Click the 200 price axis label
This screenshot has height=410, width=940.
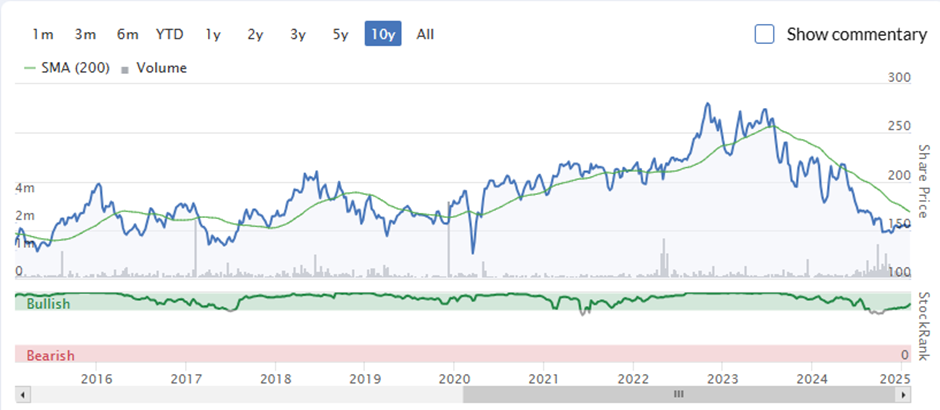coord(900,176)
